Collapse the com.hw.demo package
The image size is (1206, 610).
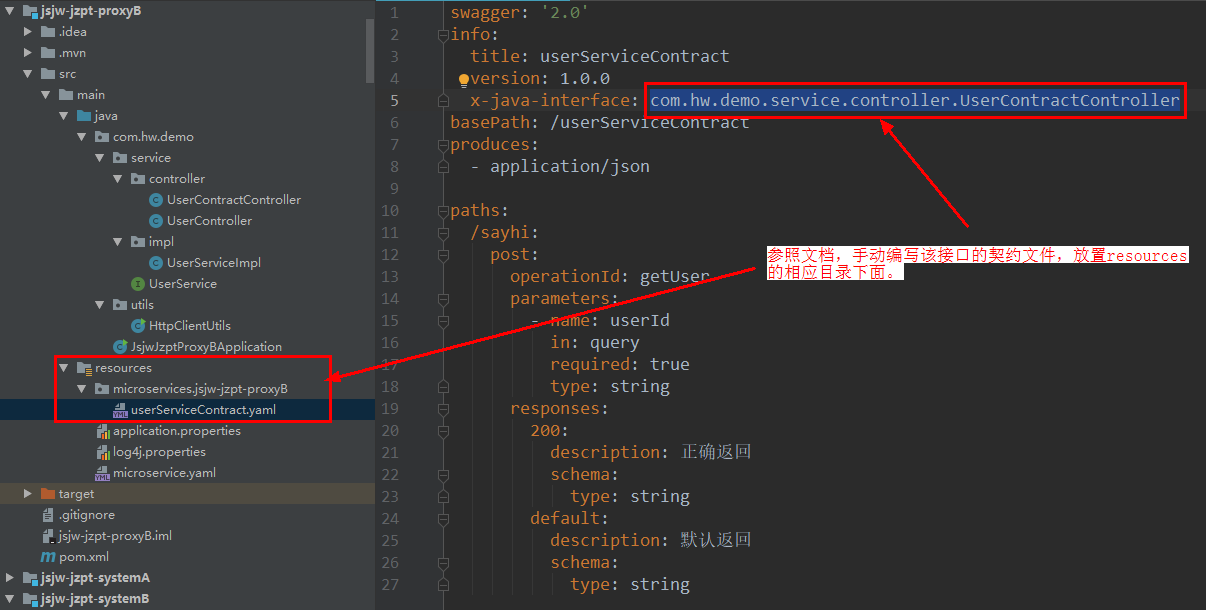coord(82,136)
